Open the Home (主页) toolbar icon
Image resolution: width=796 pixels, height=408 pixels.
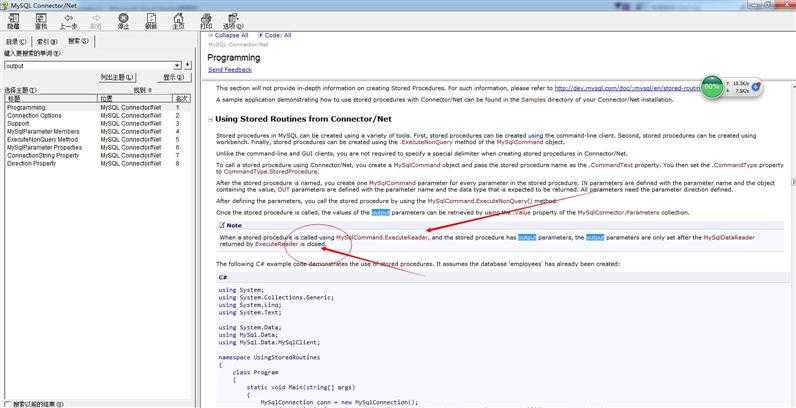(x=178, y=21)
